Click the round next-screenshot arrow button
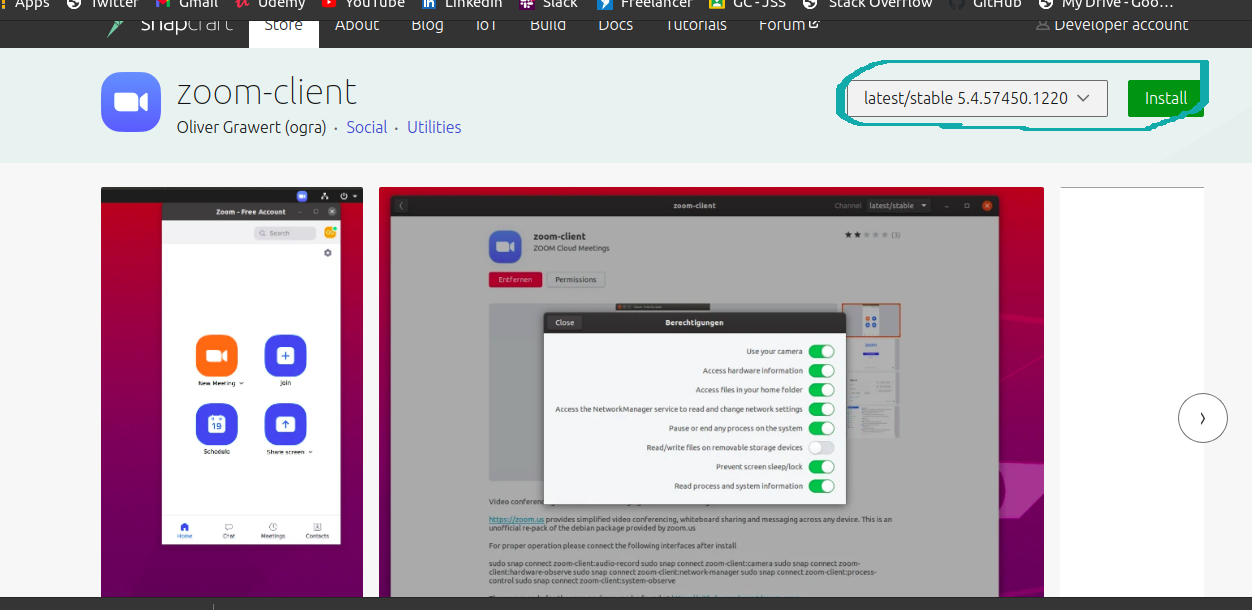 tap(1203, 418)
